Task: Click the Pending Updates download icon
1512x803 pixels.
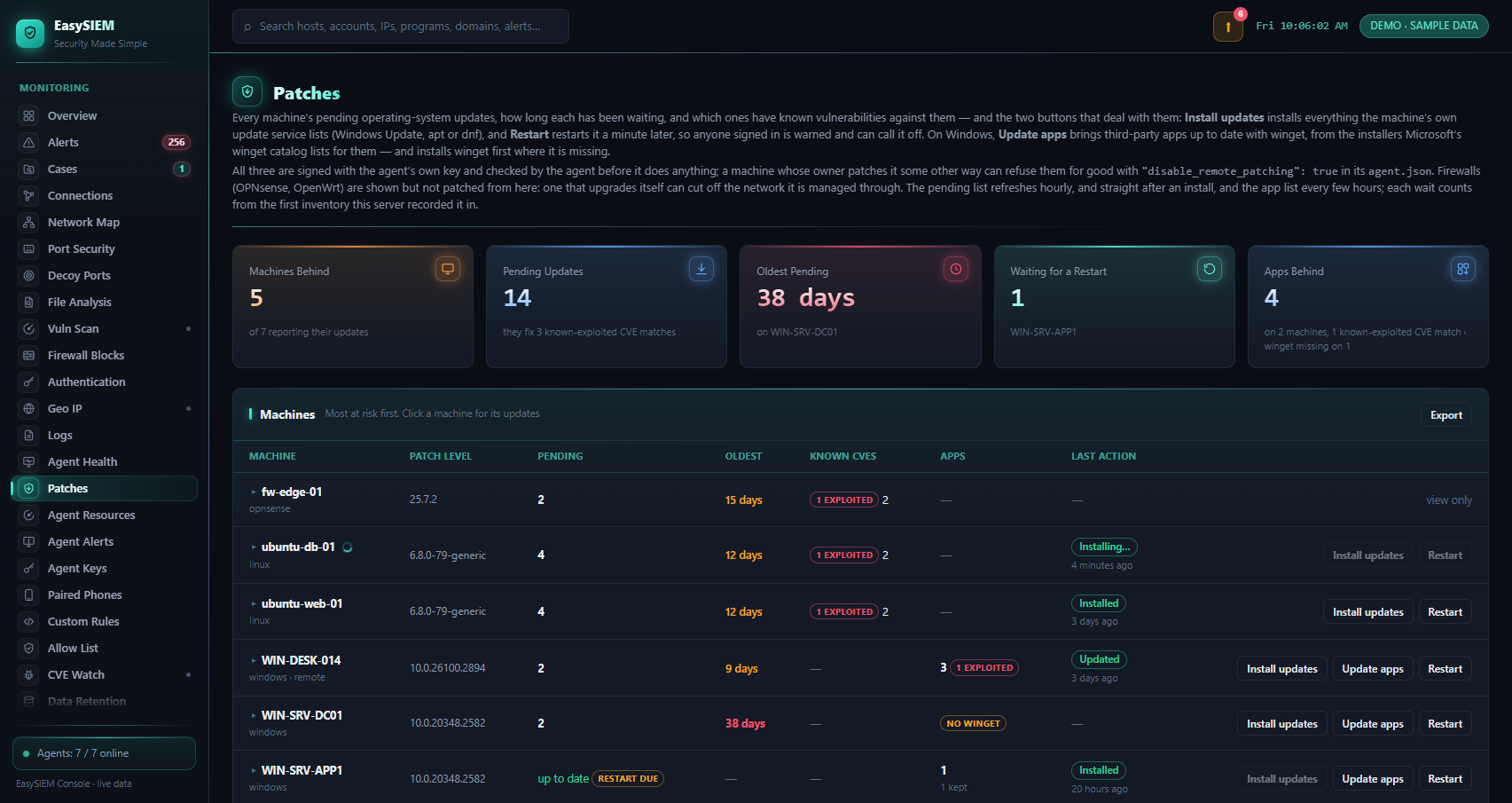Action: (701, 269)
